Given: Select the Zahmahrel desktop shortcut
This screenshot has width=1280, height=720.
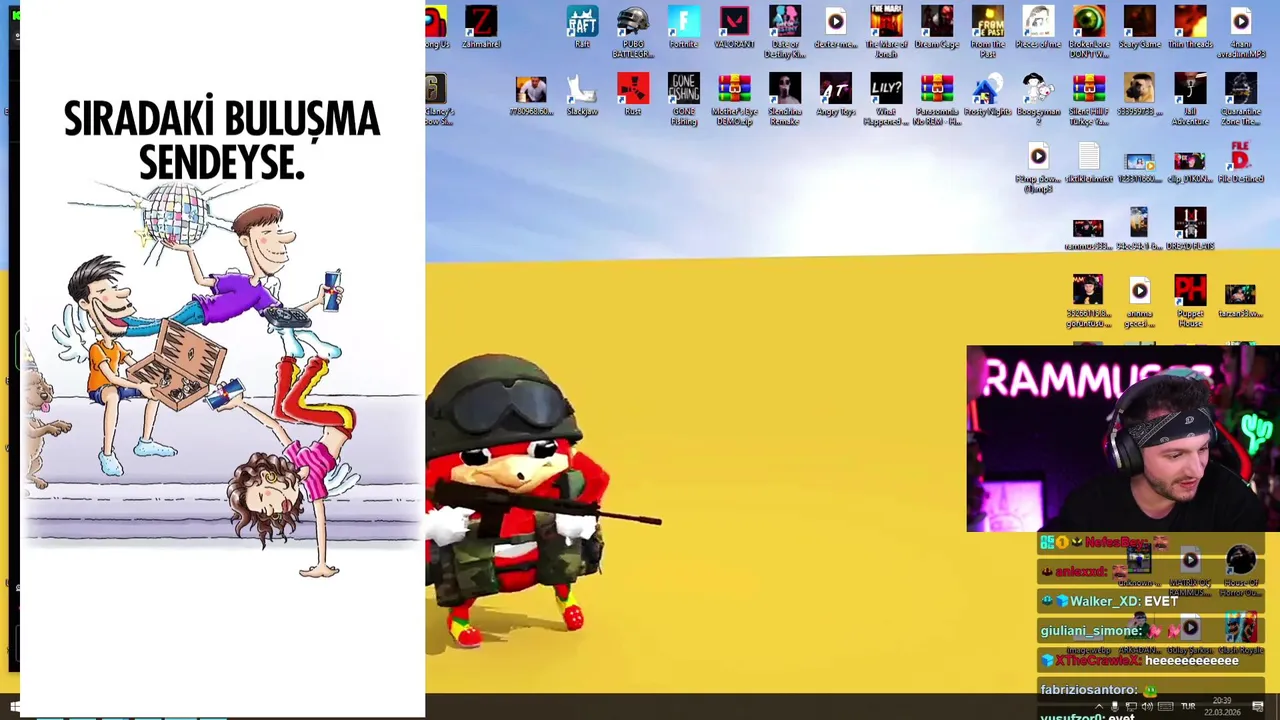Looking at the screenshot, I should tap(481, 28).
